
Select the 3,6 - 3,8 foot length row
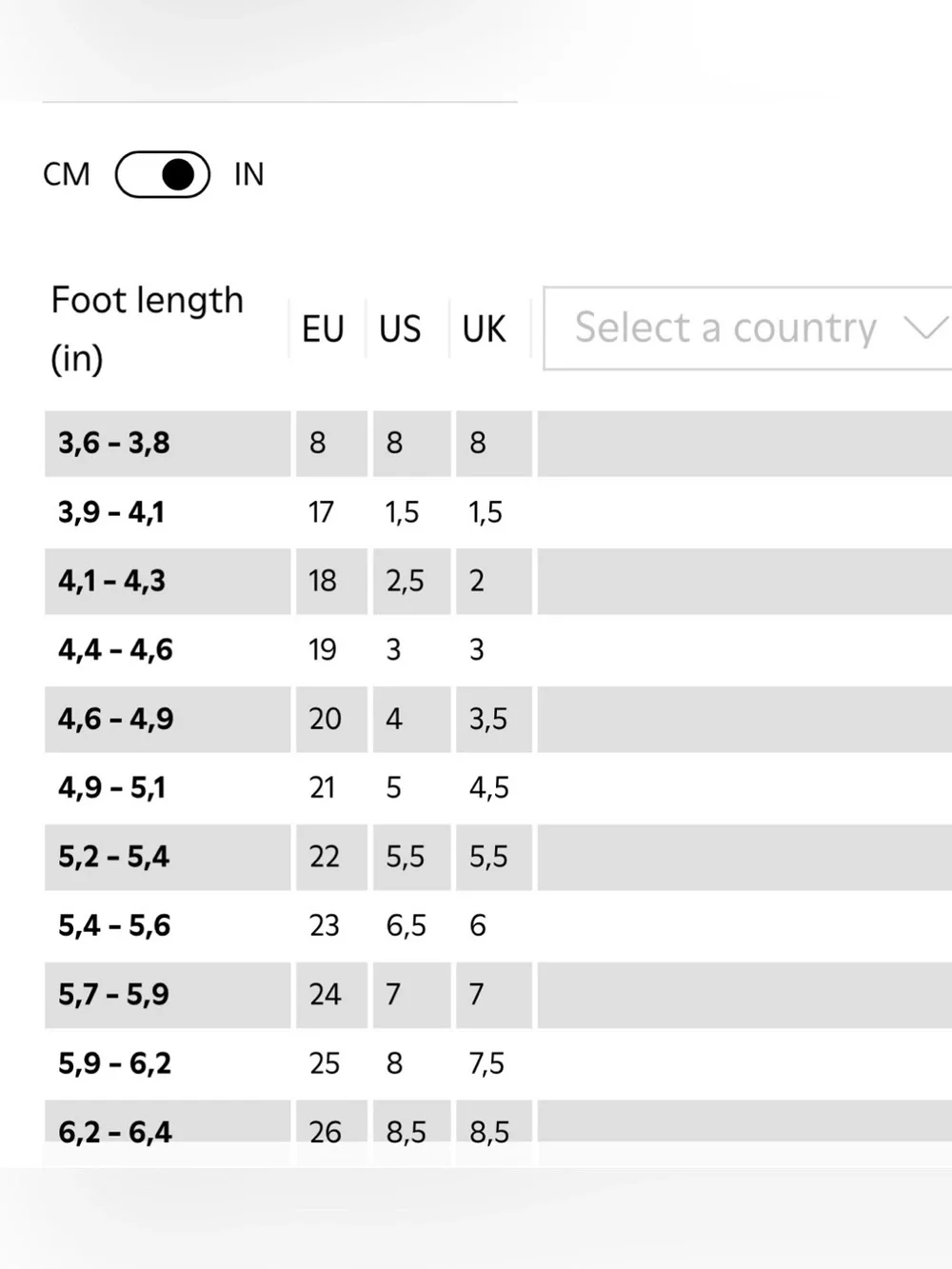coord(498,444)
